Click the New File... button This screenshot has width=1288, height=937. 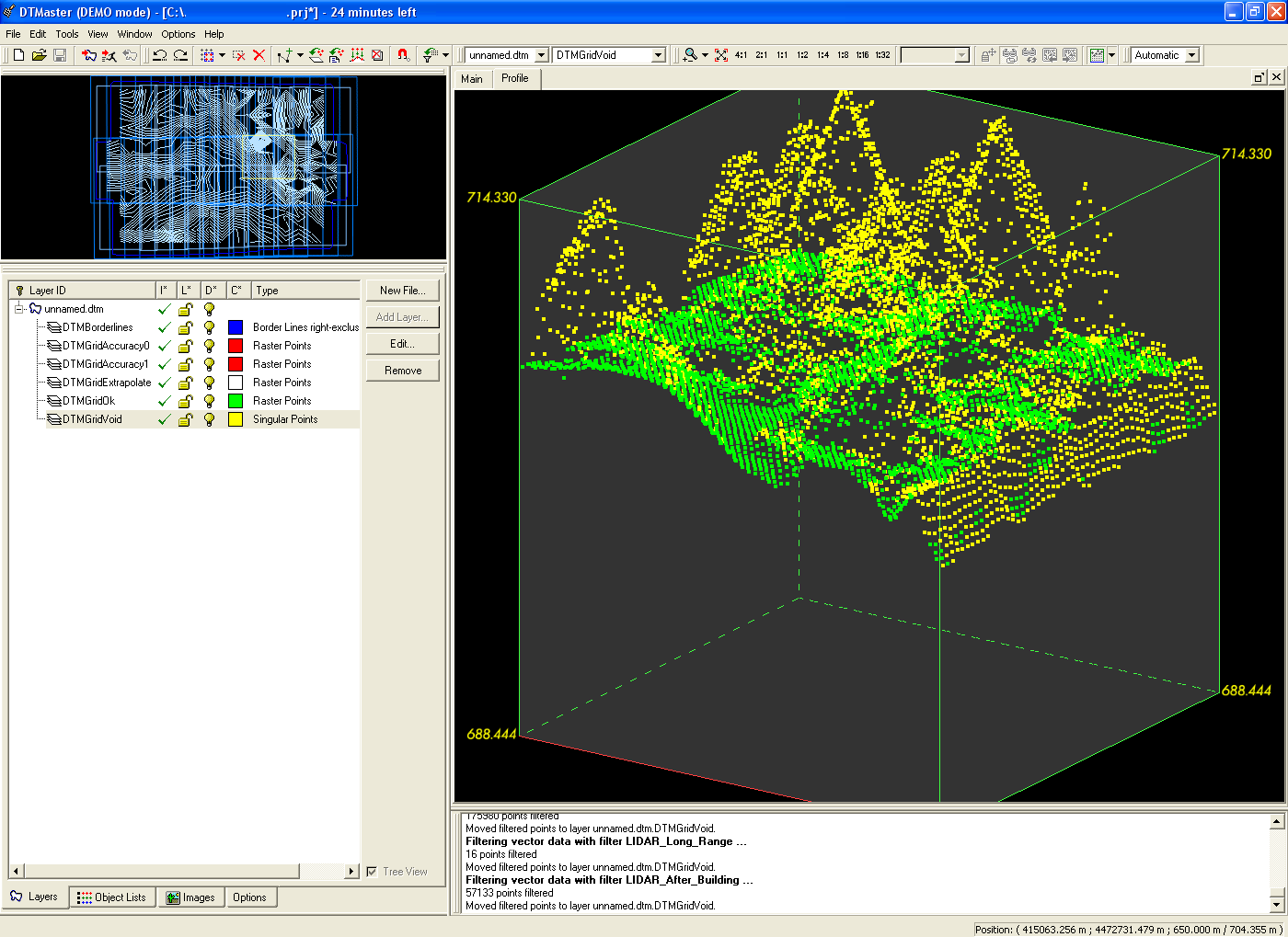[402, 291]
